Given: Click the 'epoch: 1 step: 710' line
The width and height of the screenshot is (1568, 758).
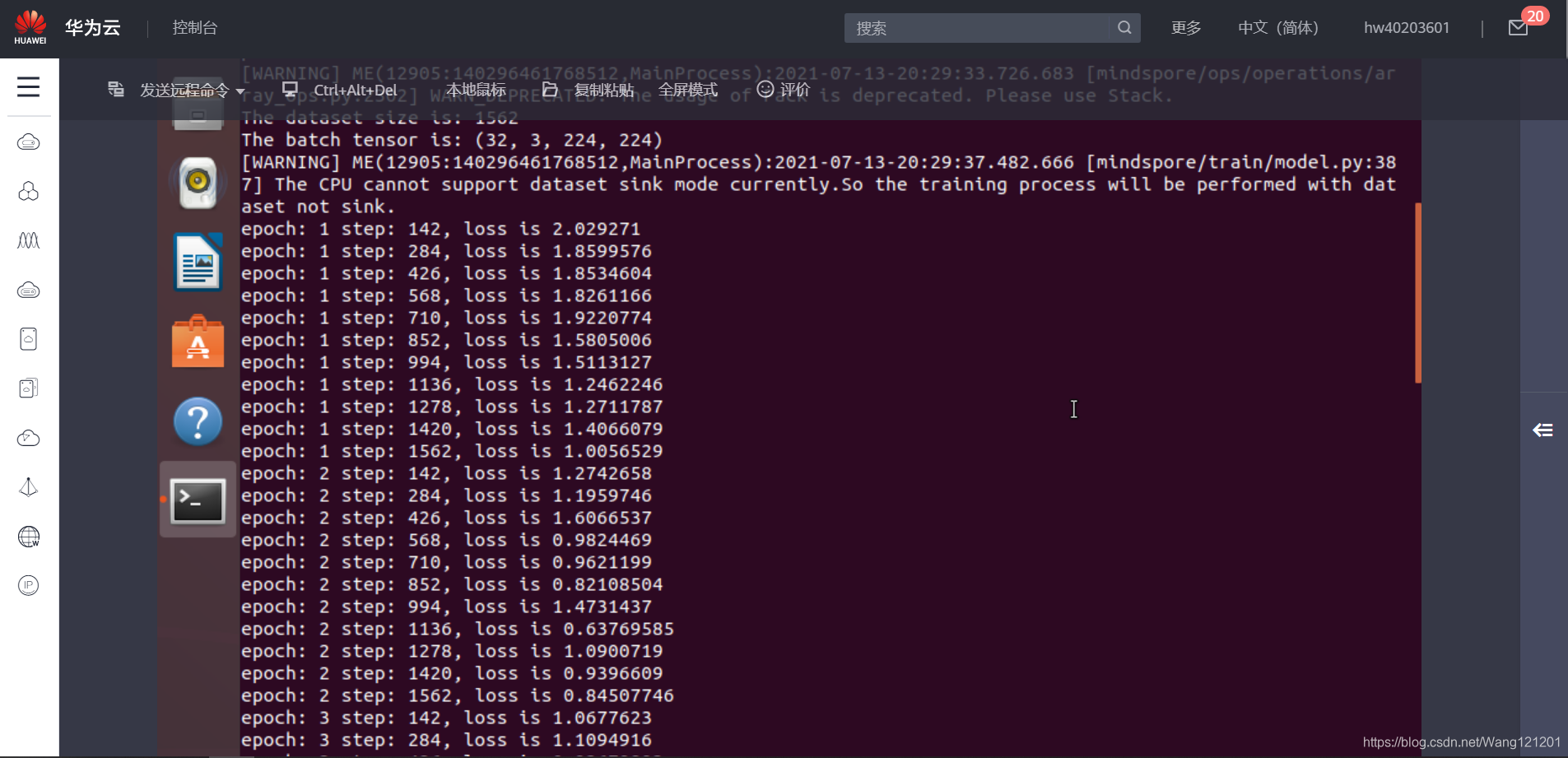Looking at the screenshot, I should (446, 318).
